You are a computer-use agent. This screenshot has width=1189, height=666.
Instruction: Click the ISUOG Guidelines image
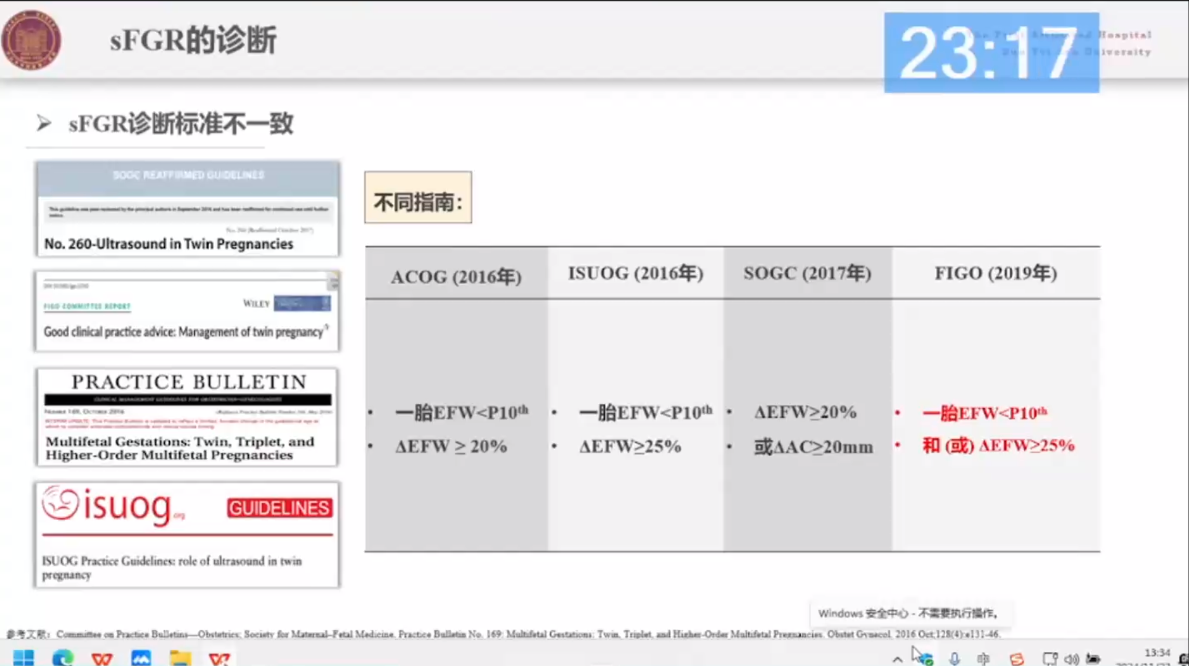click(187, 534)
